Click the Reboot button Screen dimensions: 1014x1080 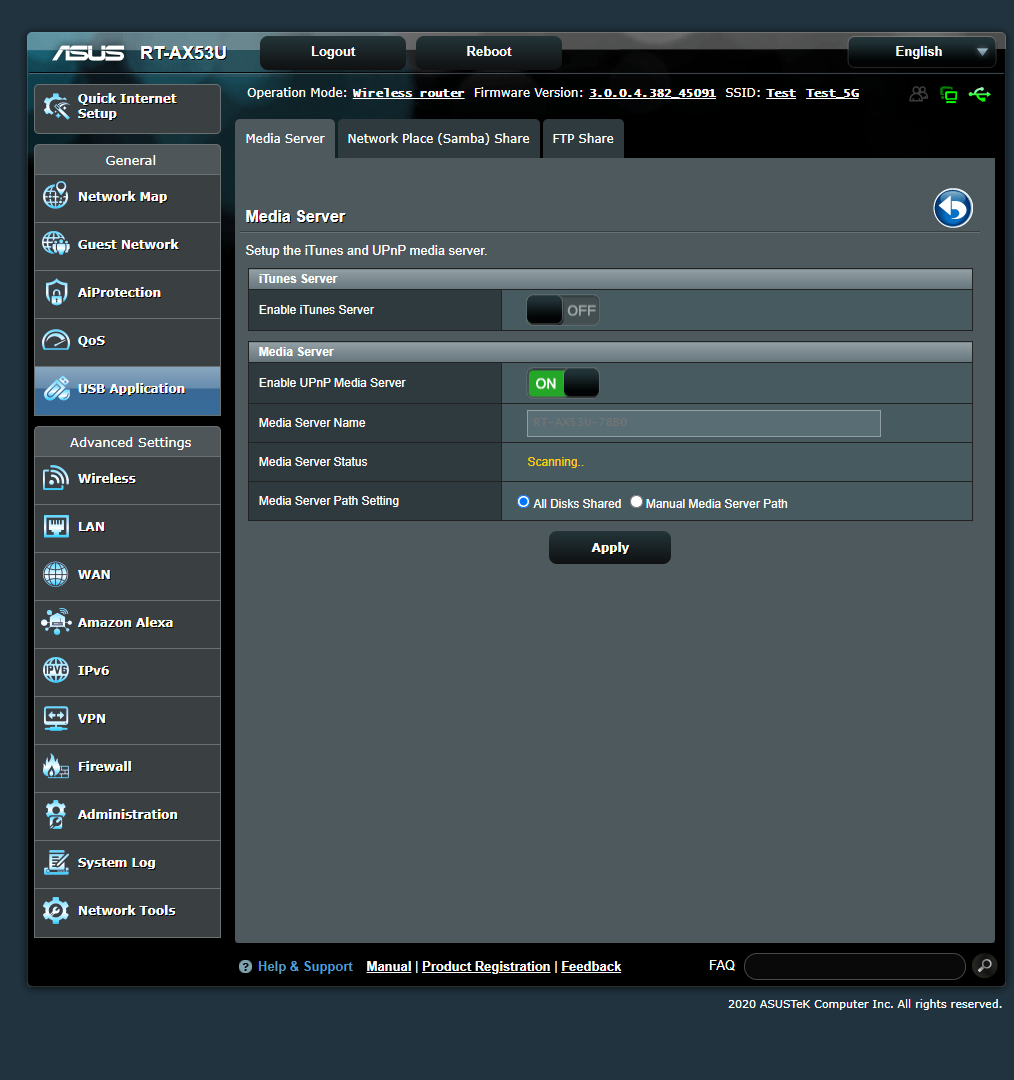click(x=488, y=52)
